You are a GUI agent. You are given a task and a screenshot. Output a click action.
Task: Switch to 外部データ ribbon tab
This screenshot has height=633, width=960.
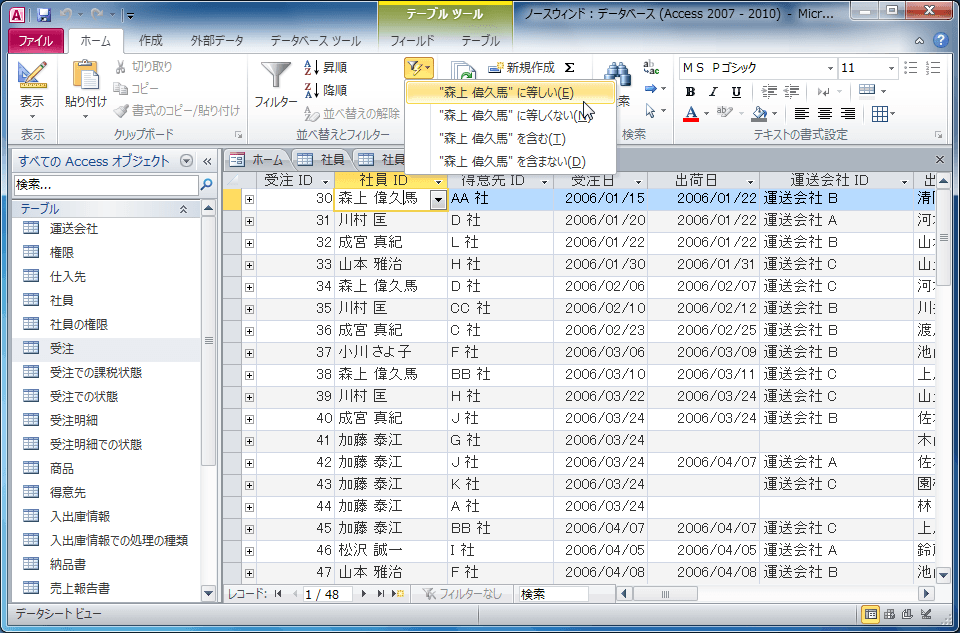[217, 41]
